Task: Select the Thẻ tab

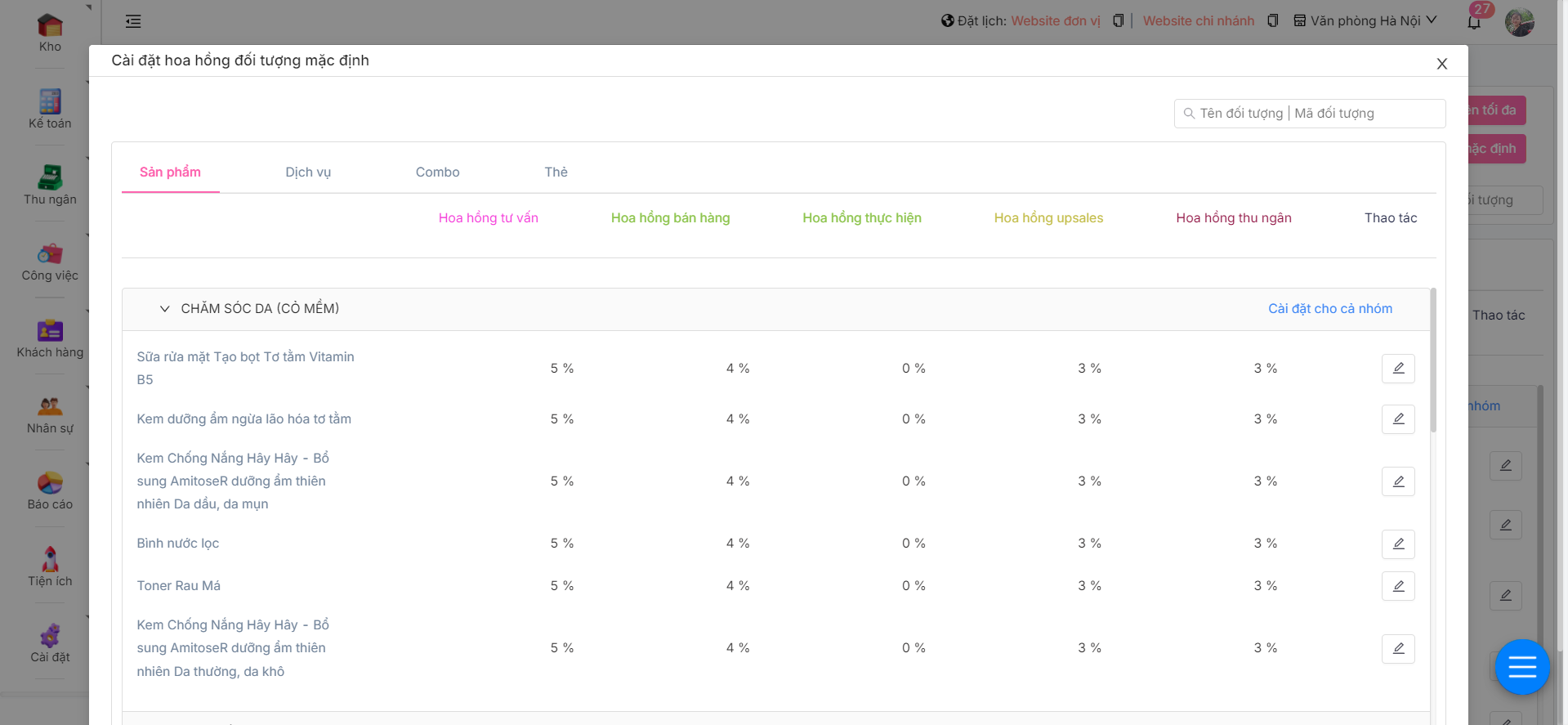Action: tap(556, 172)
